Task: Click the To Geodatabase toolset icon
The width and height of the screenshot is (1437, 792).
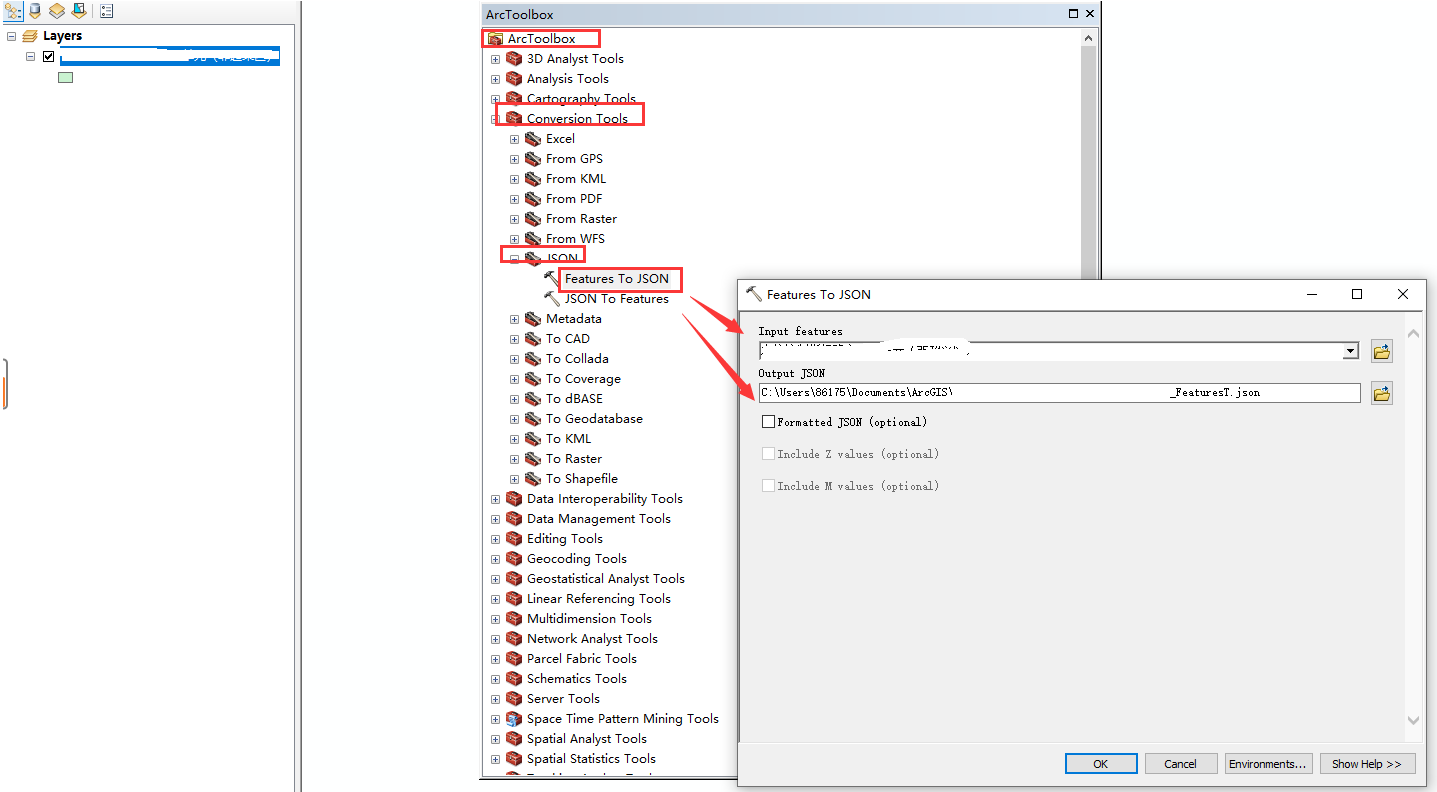Action: [533, 419]
